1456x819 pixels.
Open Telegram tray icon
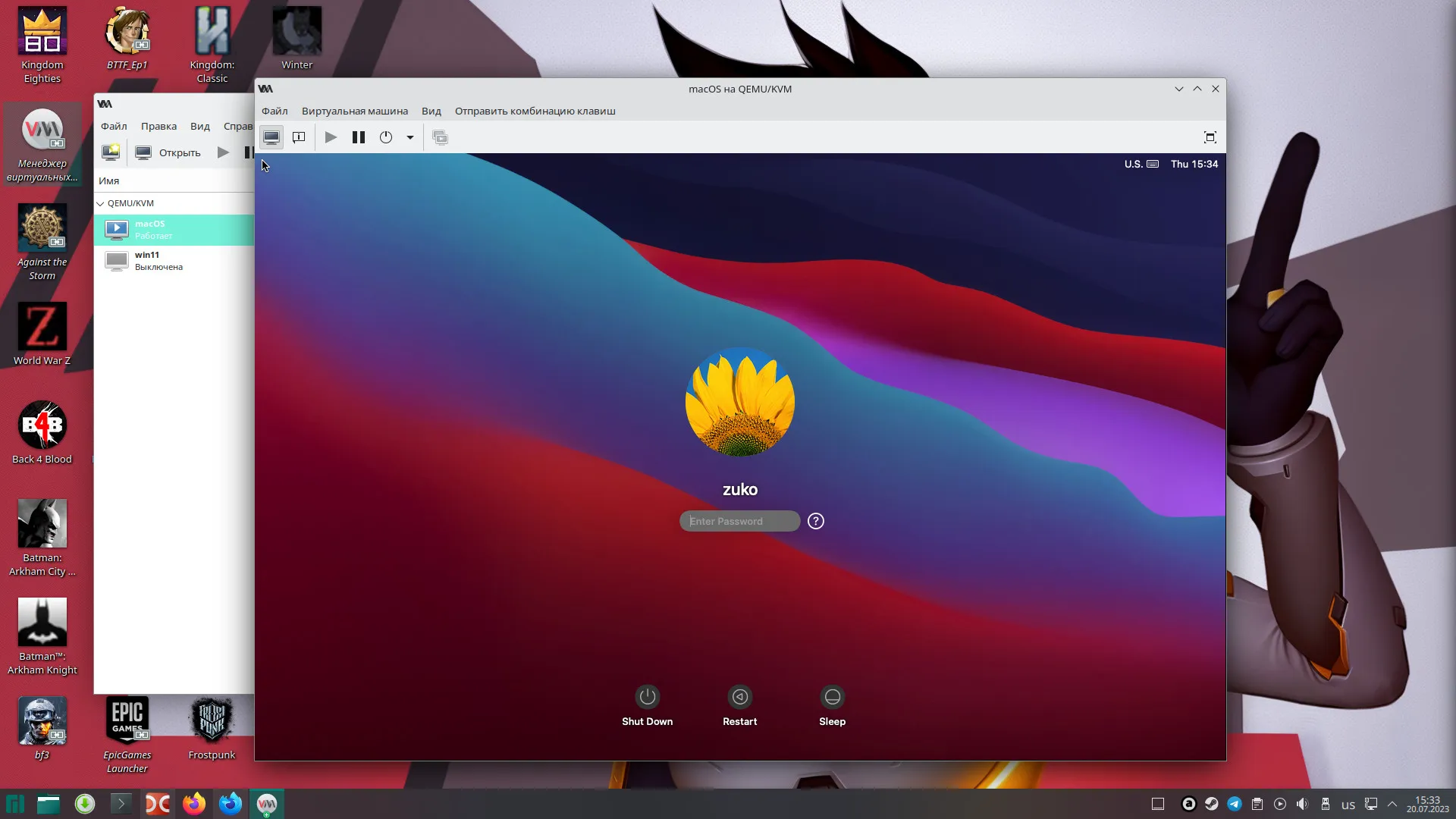(1235, 805)
